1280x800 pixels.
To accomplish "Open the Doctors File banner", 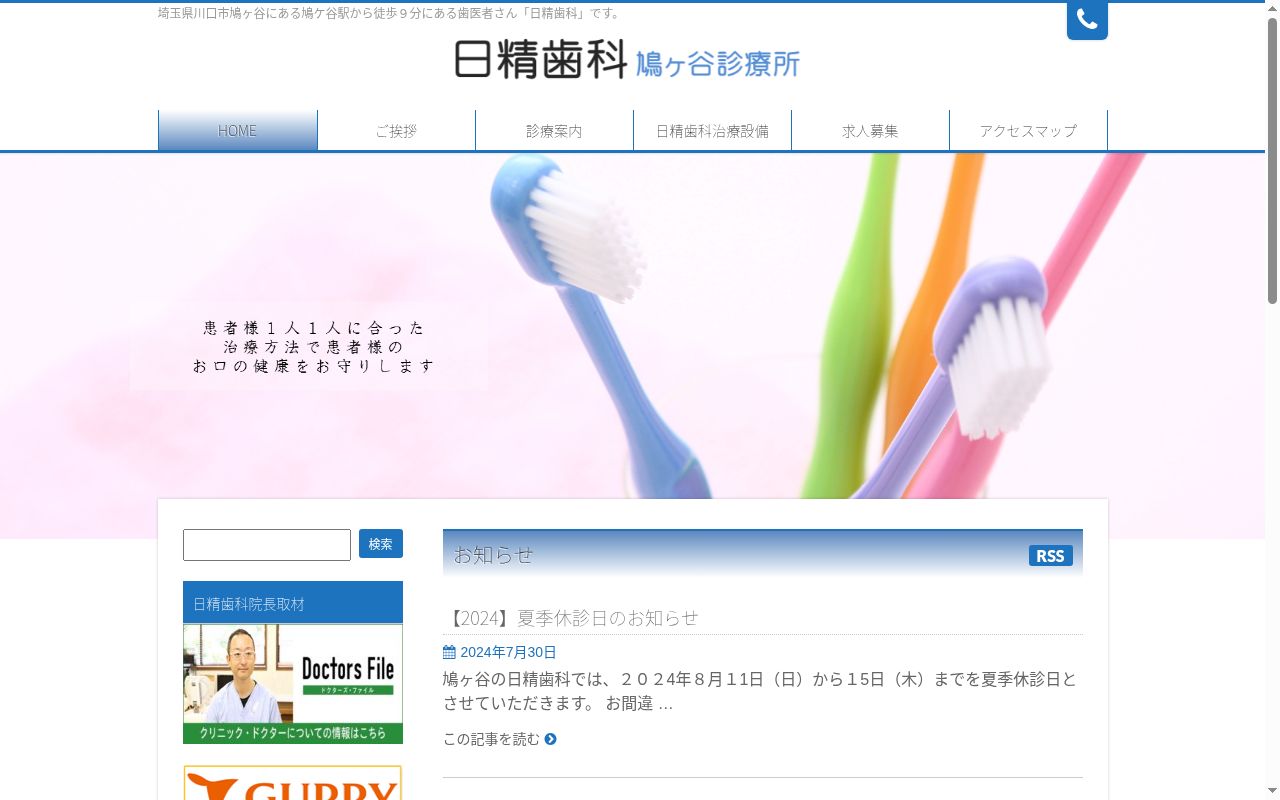I will coord(293,684).
